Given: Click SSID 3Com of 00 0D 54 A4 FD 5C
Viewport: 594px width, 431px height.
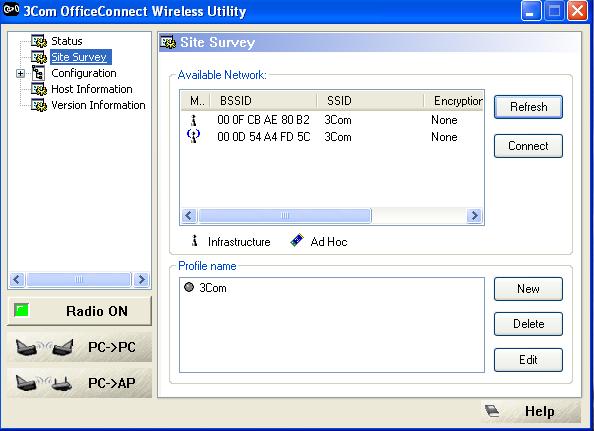Looking at the screenshot, I should pos(338,137).
